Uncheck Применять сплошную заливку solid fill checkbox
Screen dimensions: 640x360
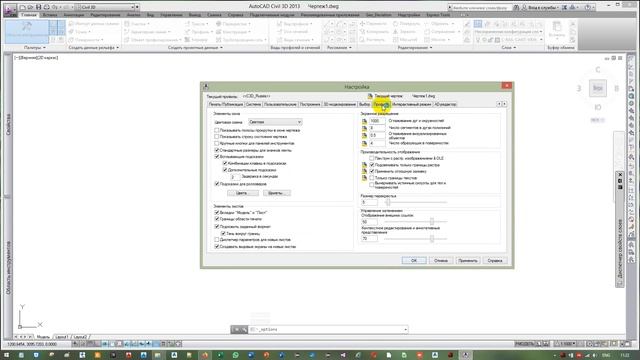point(372,171)
